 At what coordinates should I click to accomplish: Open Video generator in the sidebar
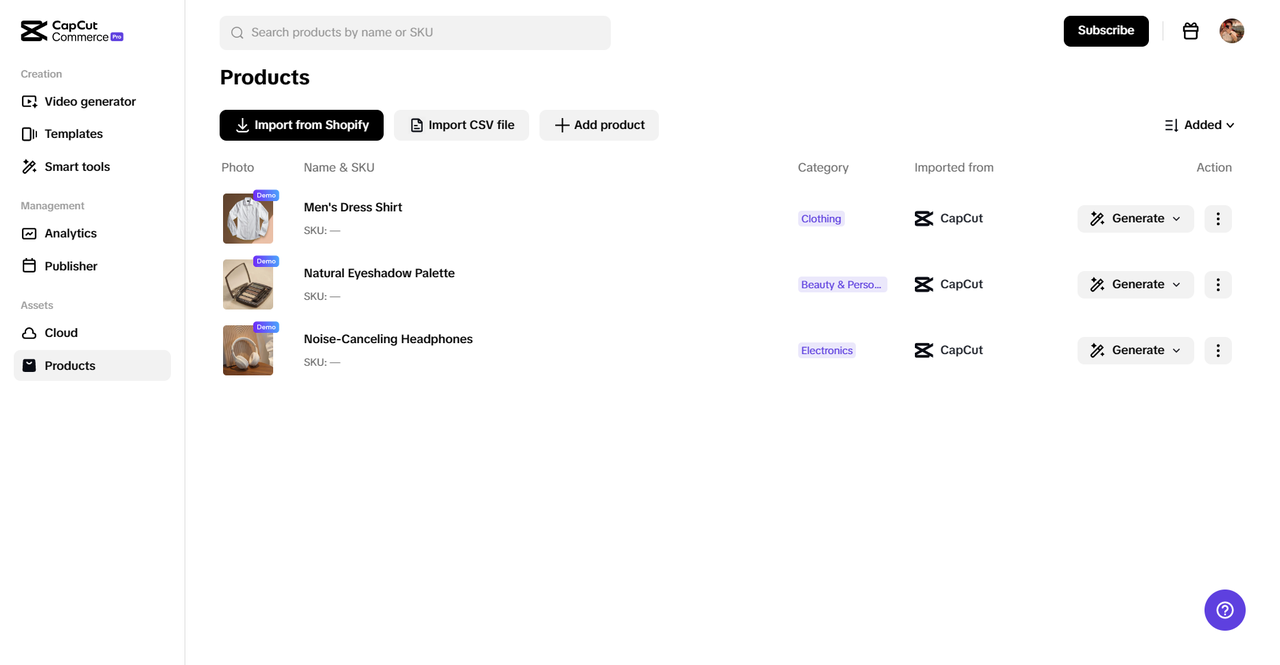click(89, 102)
